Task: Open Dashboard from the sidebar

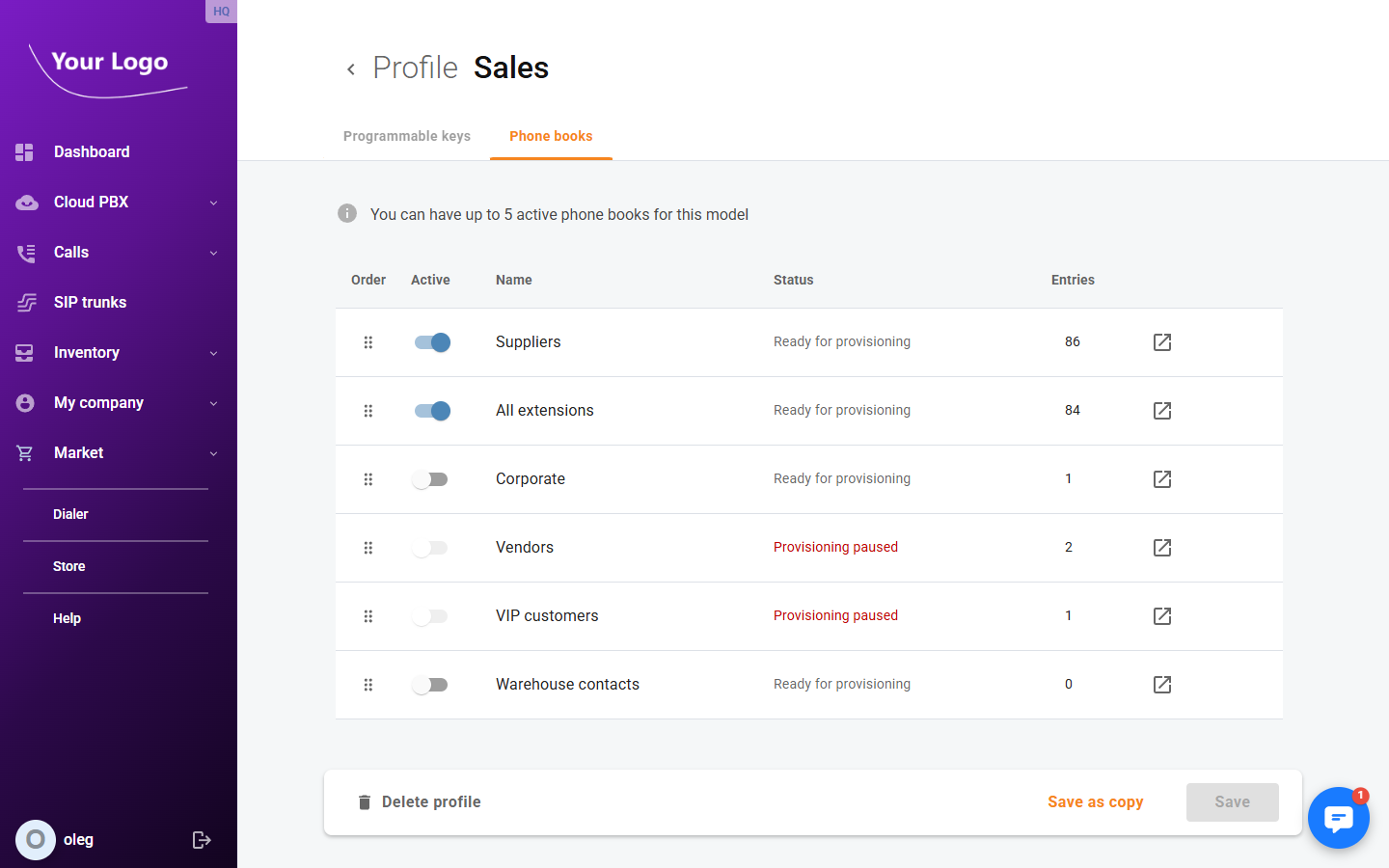Action: 92,152
